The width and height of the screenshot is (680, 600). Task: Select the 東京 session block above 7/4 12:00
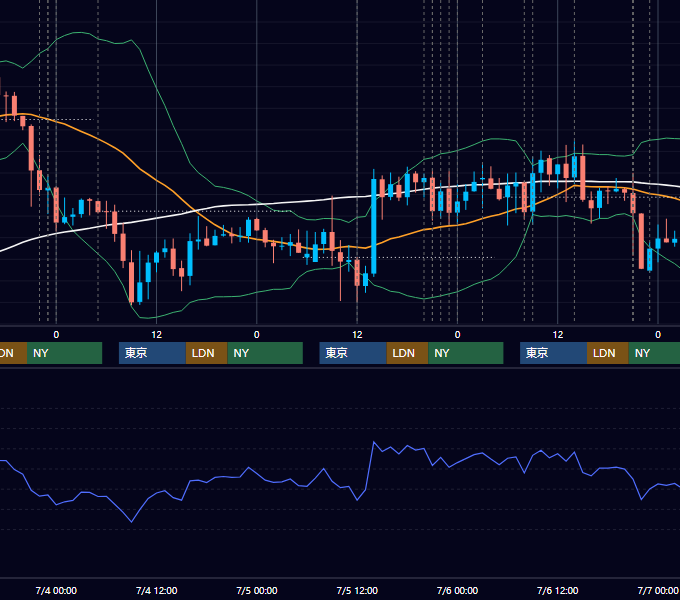click(152, 353)
